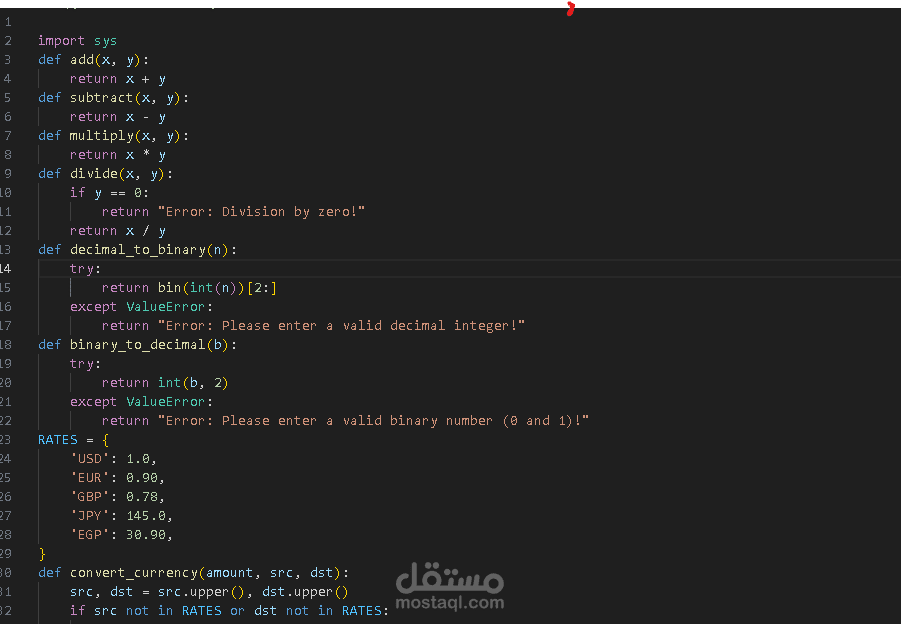Click the "subtract" function name
This screenshot has height=624, width=901.
click(102, 98)
